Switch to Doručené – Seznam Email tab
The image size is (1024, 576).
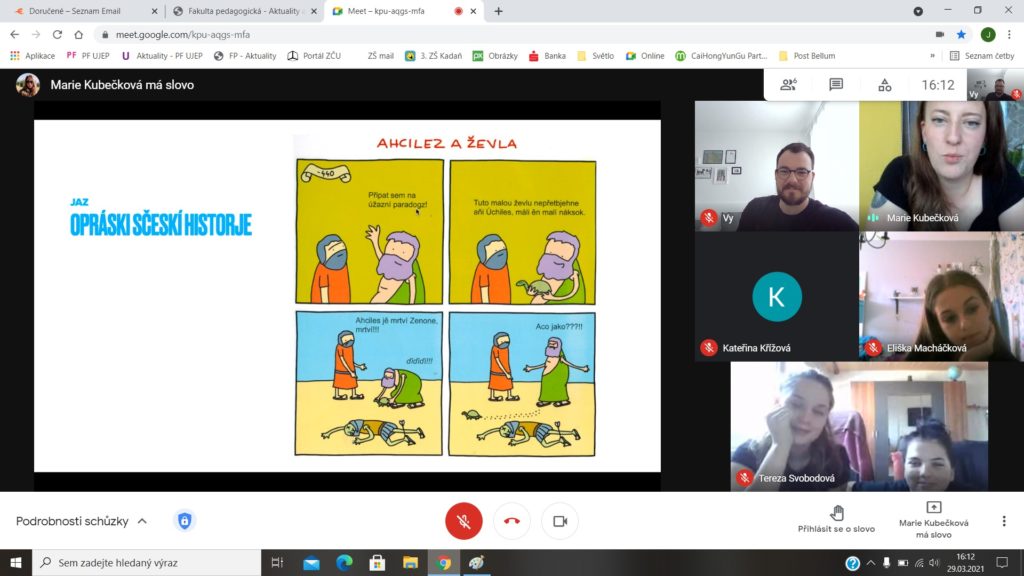pyautogui.click(x=85, y=11)
